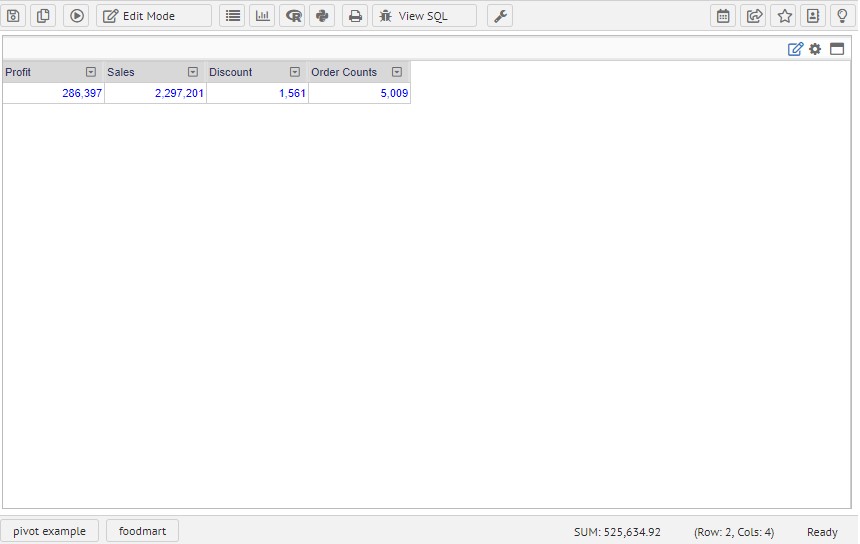This screenshot has height=544, width=860.
Task: Click the 286,397 profit value
Action: coord(82,93)
